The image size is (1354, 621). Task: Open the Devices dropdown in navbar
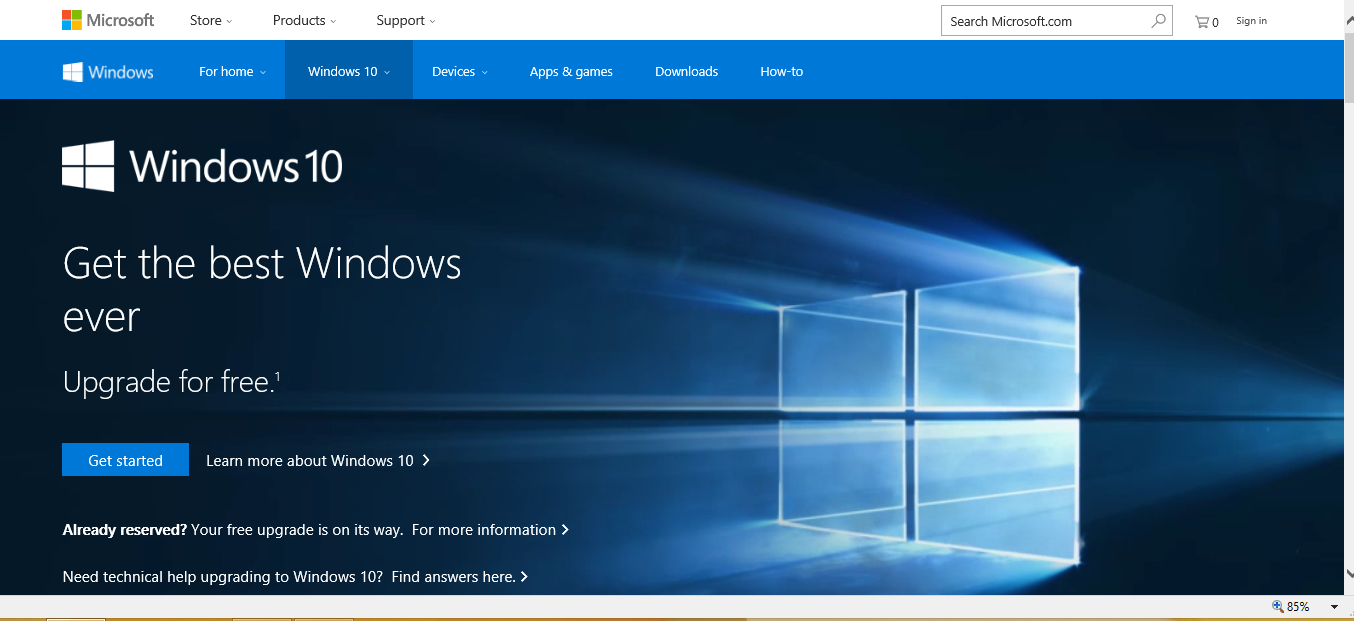click(x=459, y=71)
